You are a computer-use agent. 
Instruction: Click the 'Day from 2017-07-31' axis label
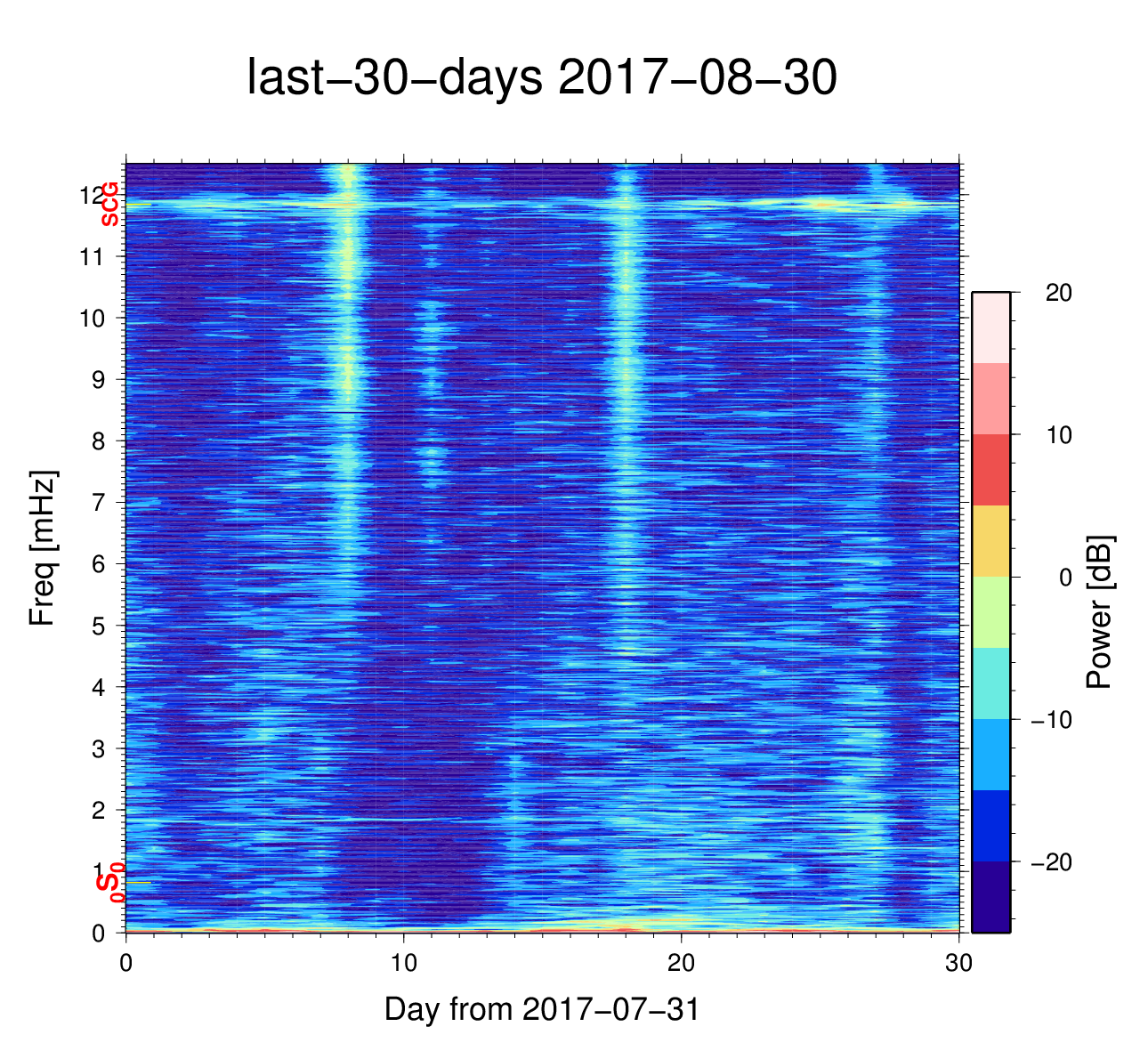541,1009
